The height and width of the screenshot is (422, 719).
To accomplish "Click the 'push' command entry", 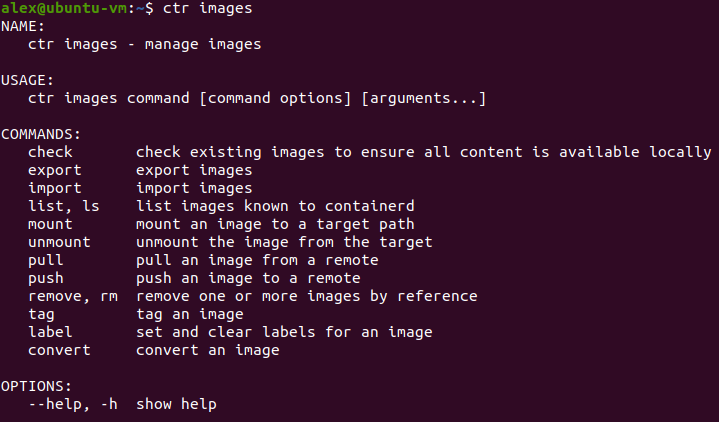I will [45, 278].
